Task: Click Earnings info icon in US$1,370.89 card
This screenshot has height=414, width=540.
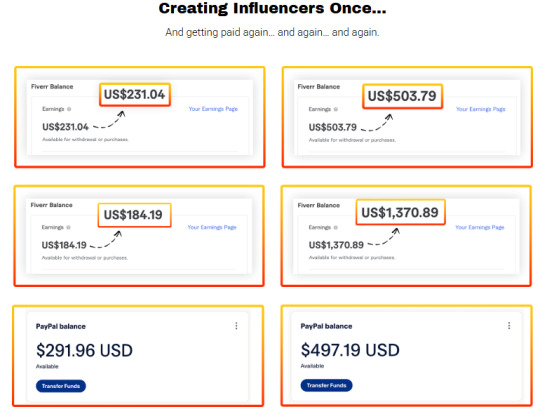Action: coord(335,227)
